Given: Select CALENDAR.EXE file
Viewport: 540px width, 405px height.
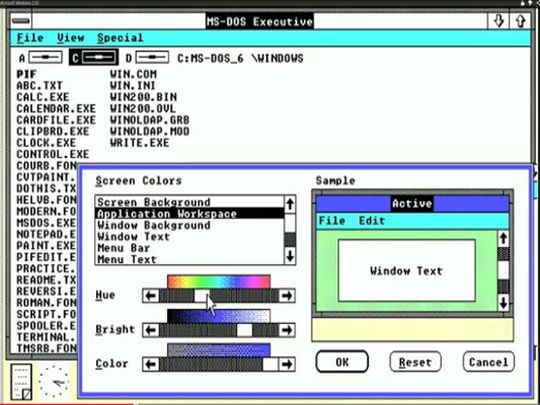Looking at the screenshot, I should pos(56,108).
